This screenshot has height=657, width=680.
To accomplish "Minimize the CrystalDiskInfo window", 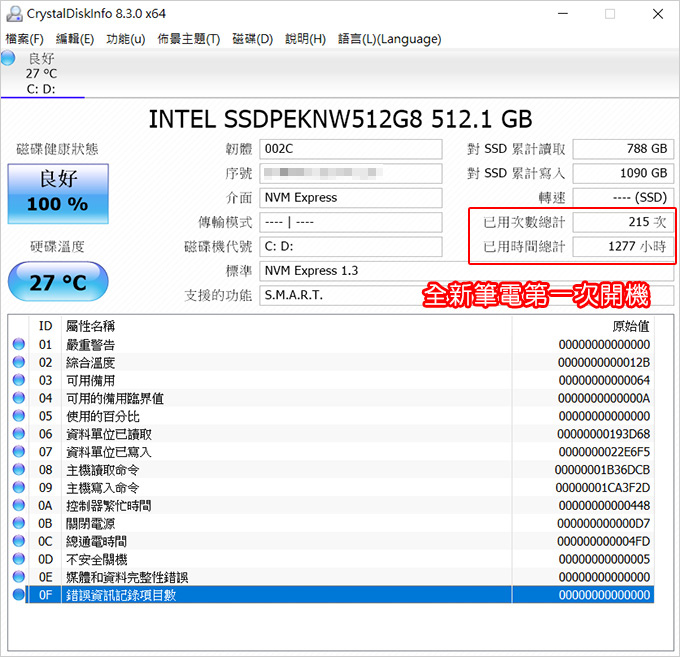I will click(563, 14).
